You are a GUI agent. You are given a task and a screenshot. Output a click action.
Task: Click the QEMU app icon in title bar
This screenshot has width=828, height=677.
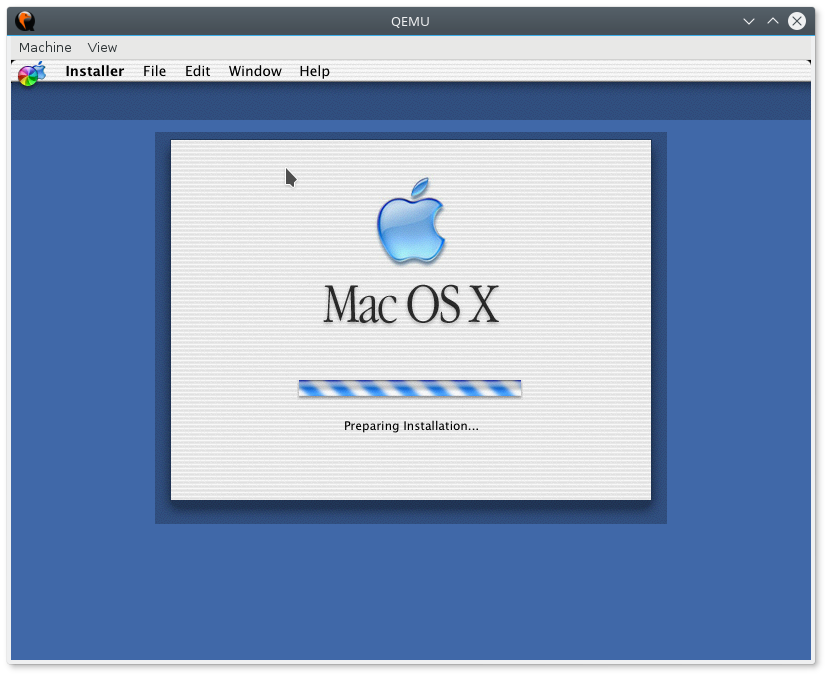pos(25,21)
